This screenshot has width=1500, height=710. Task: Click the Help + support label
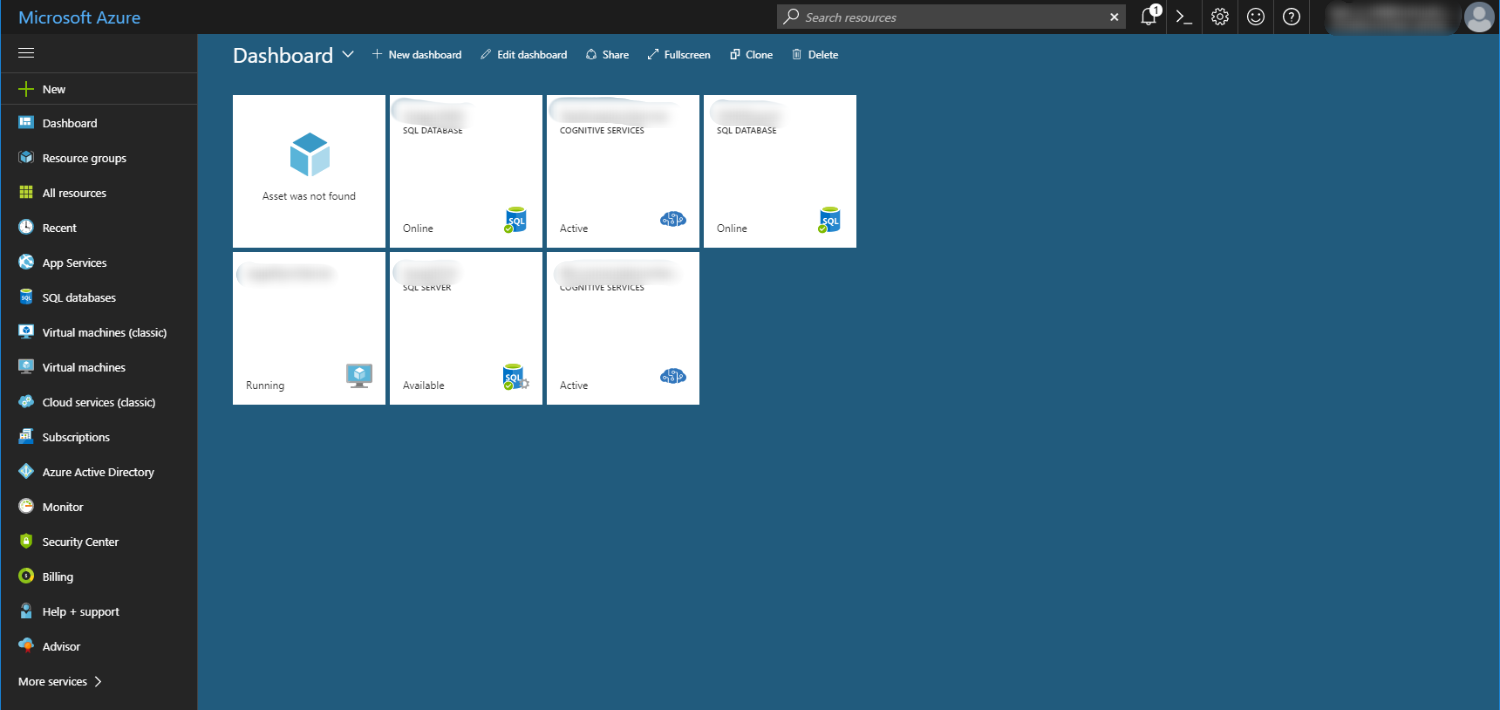tap(80, 612)
